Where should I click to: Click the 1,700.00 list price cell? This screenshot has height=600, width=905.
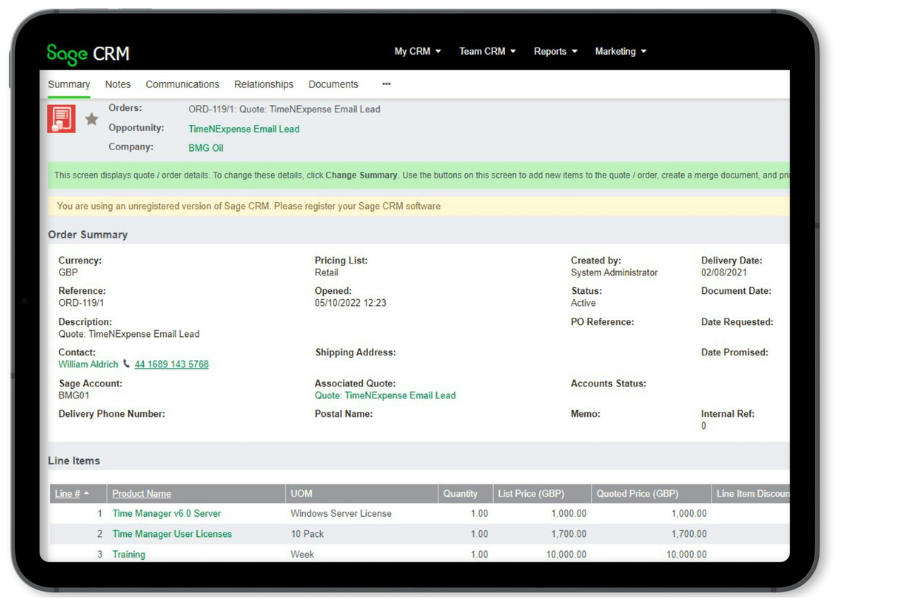point(569,534)
